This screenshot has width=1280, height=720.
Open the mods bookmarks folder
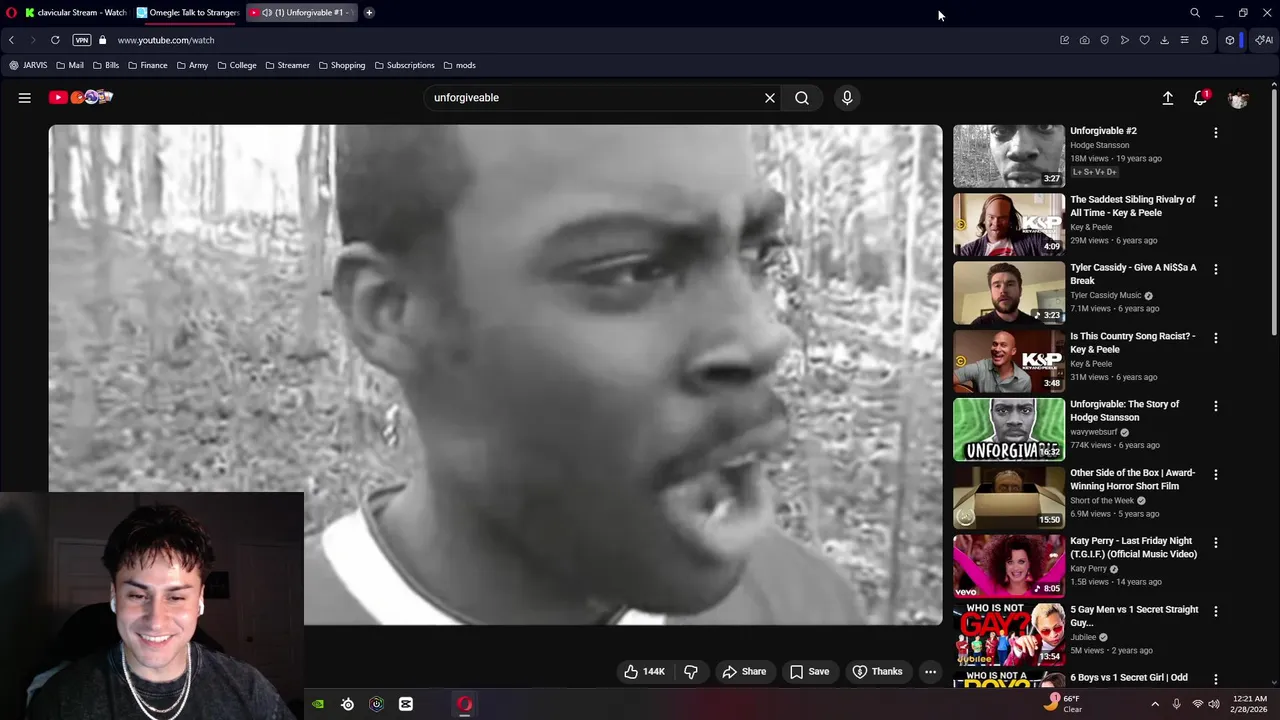point(460,65)
